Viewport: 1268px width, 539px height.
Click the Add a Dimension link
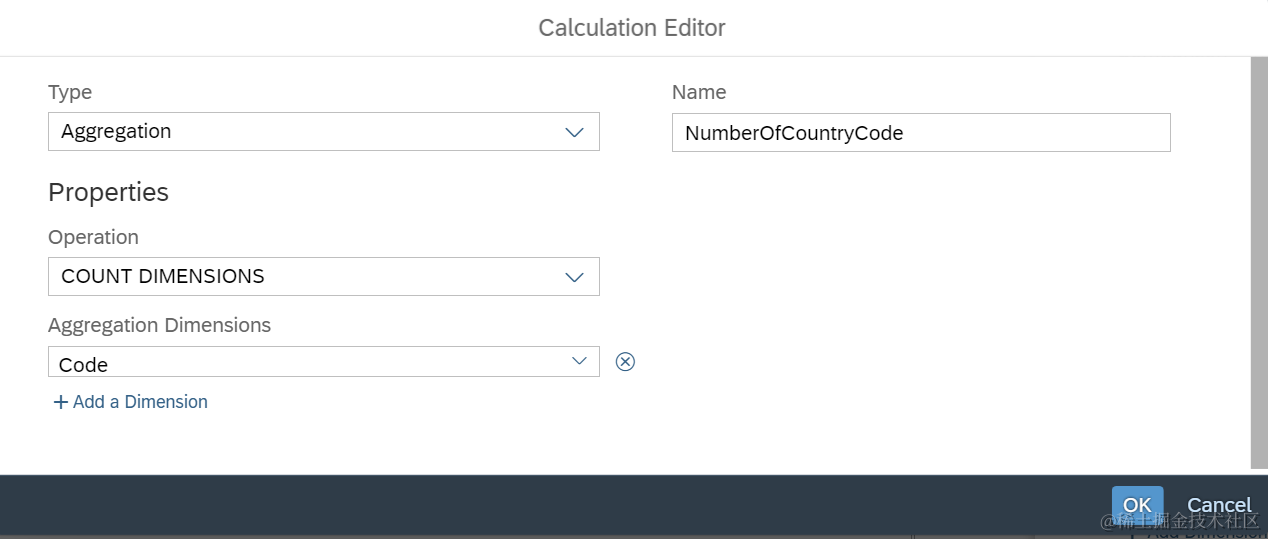140,402
